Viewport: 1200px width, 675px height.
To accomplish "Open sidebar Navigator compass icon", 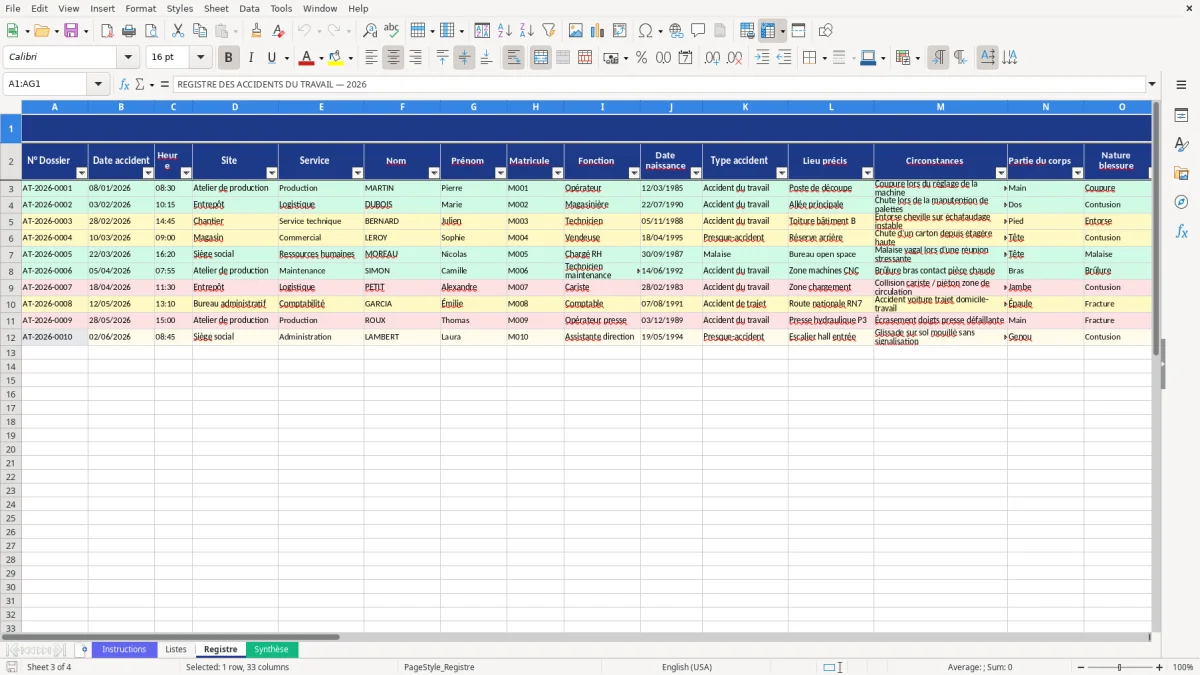I will point(1181,202).
